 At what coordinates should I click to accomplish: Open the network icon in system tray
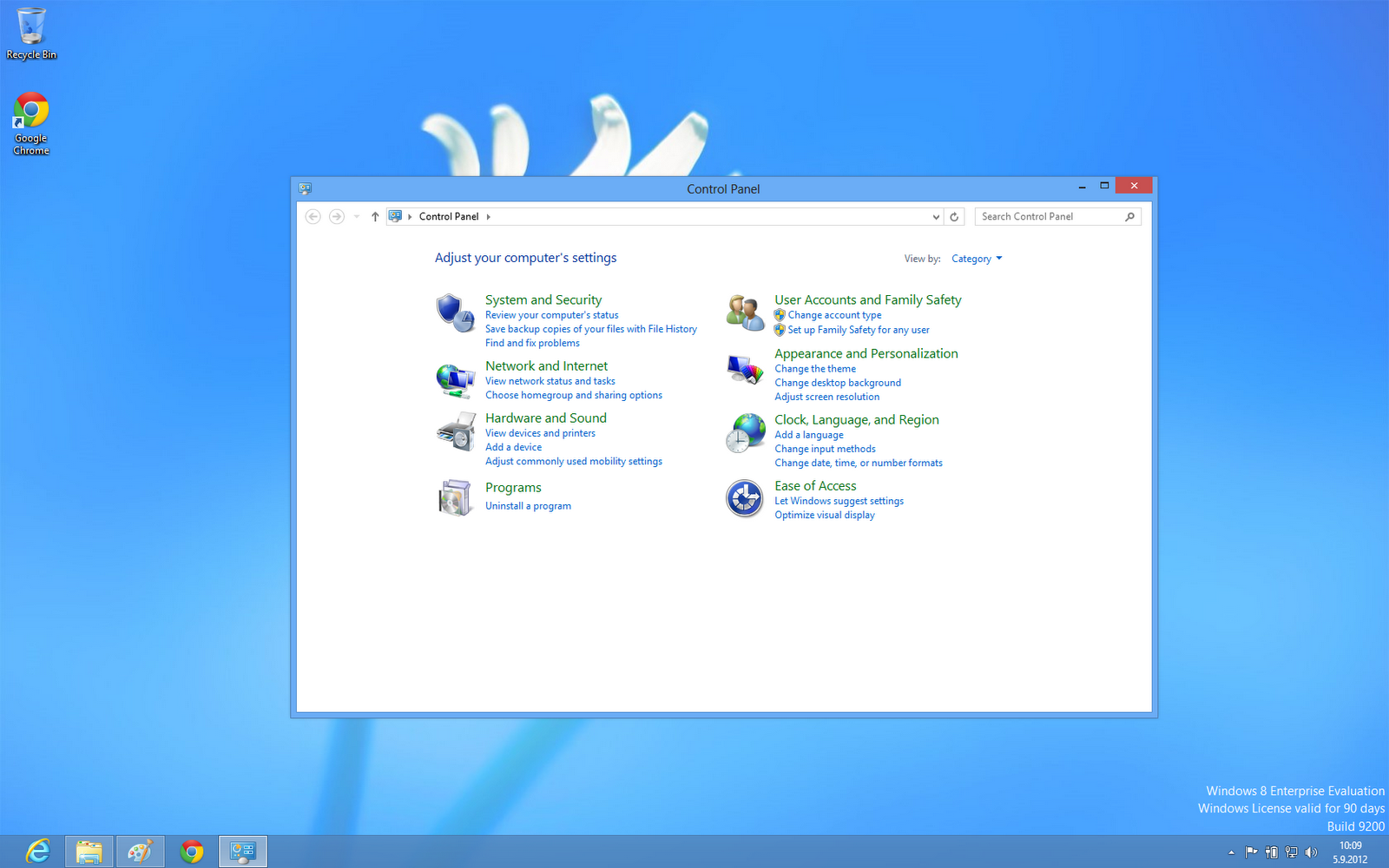(x=1291, y=852)
